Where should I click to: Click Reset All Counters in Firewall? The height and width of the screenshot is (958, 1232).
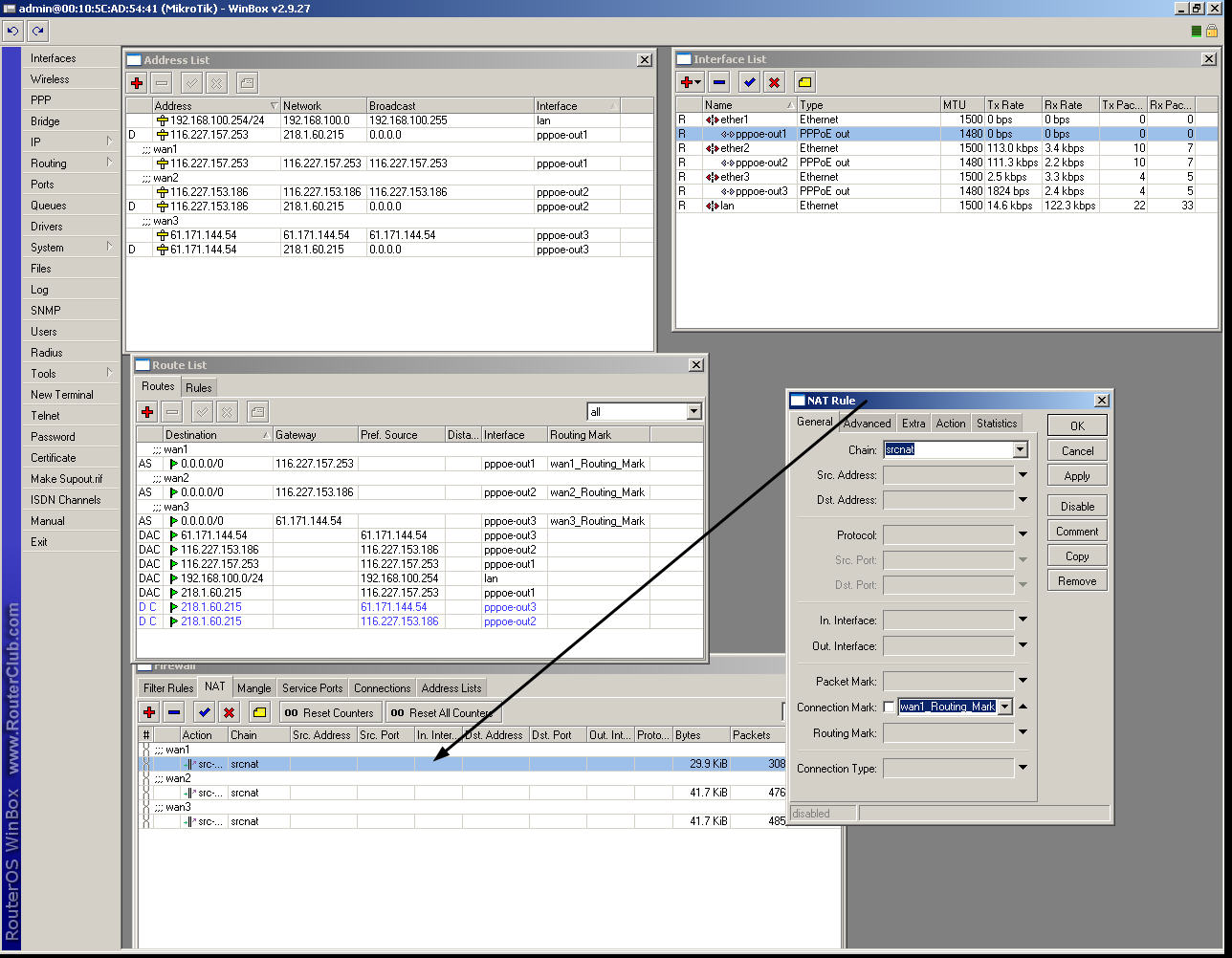pyautogui.click(x=443, y=712)
